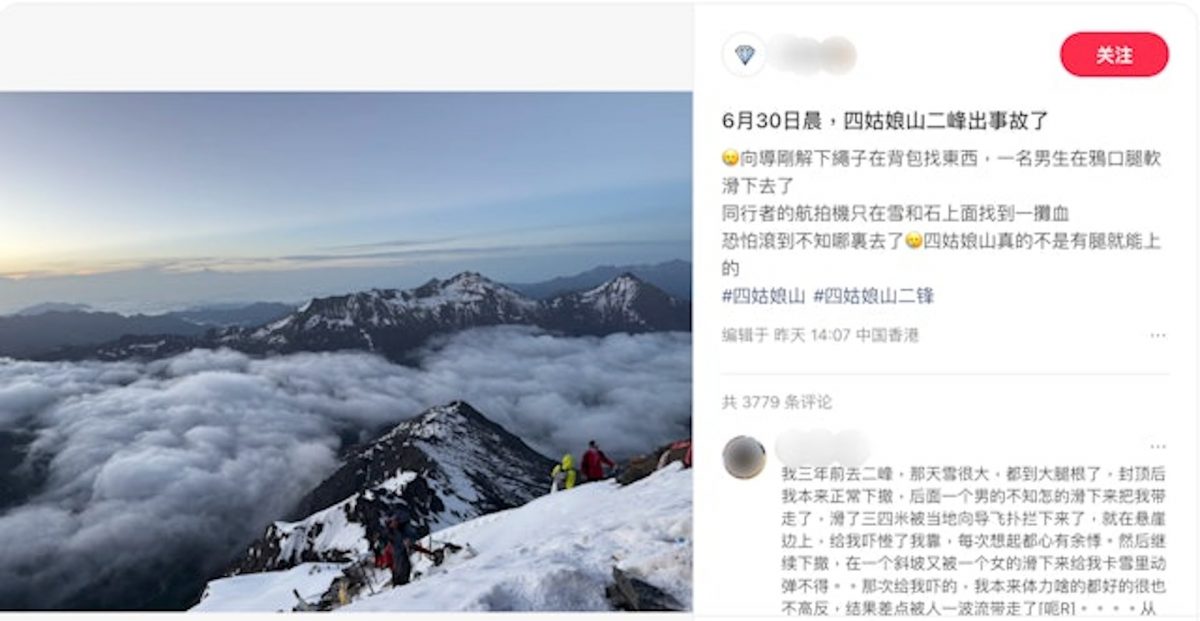Click the 共 3779 条评论 comment count
The height and width of the screenshot is (621, 1200).
click(777, 402)
